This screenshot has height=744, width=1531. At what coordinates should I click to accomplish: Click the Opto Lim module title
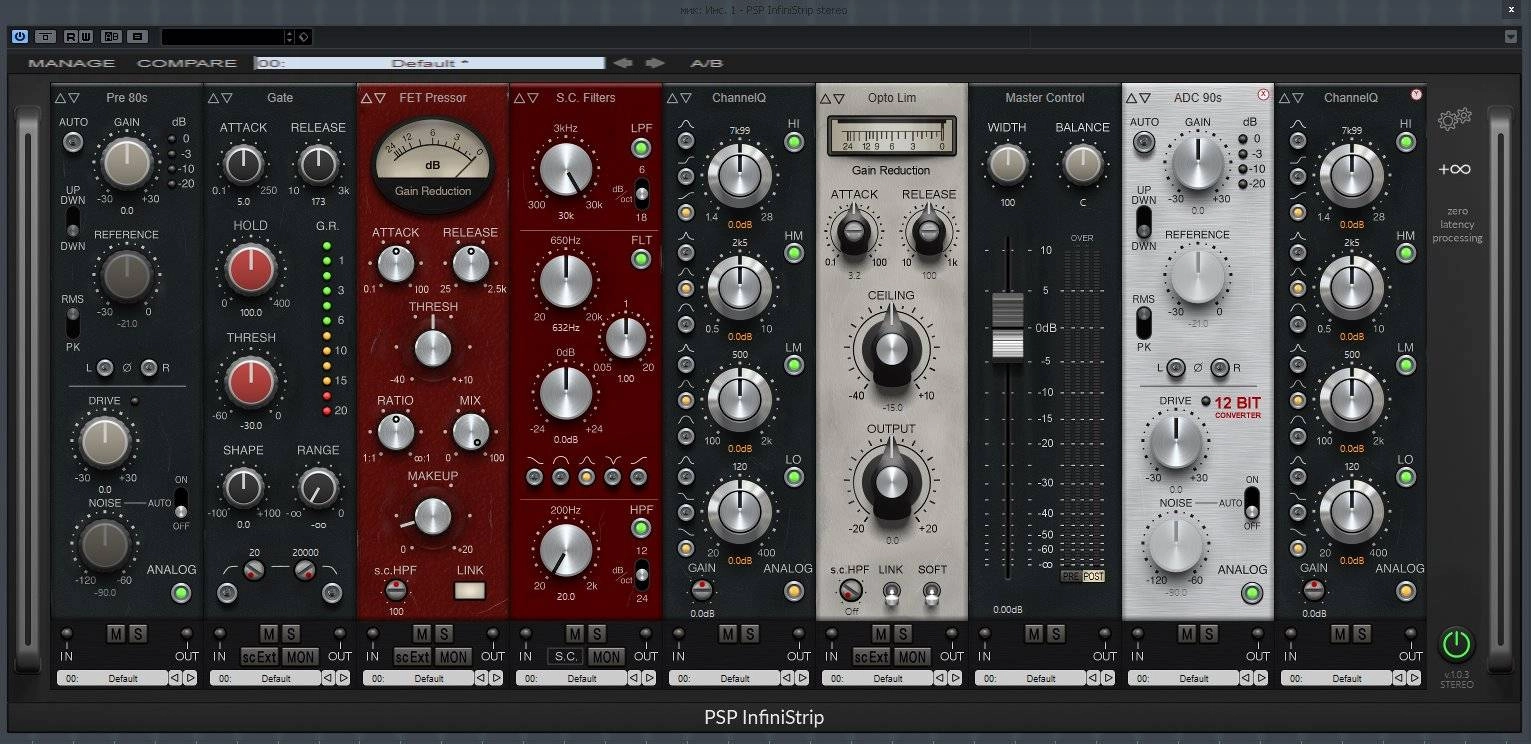pos(891,98)
